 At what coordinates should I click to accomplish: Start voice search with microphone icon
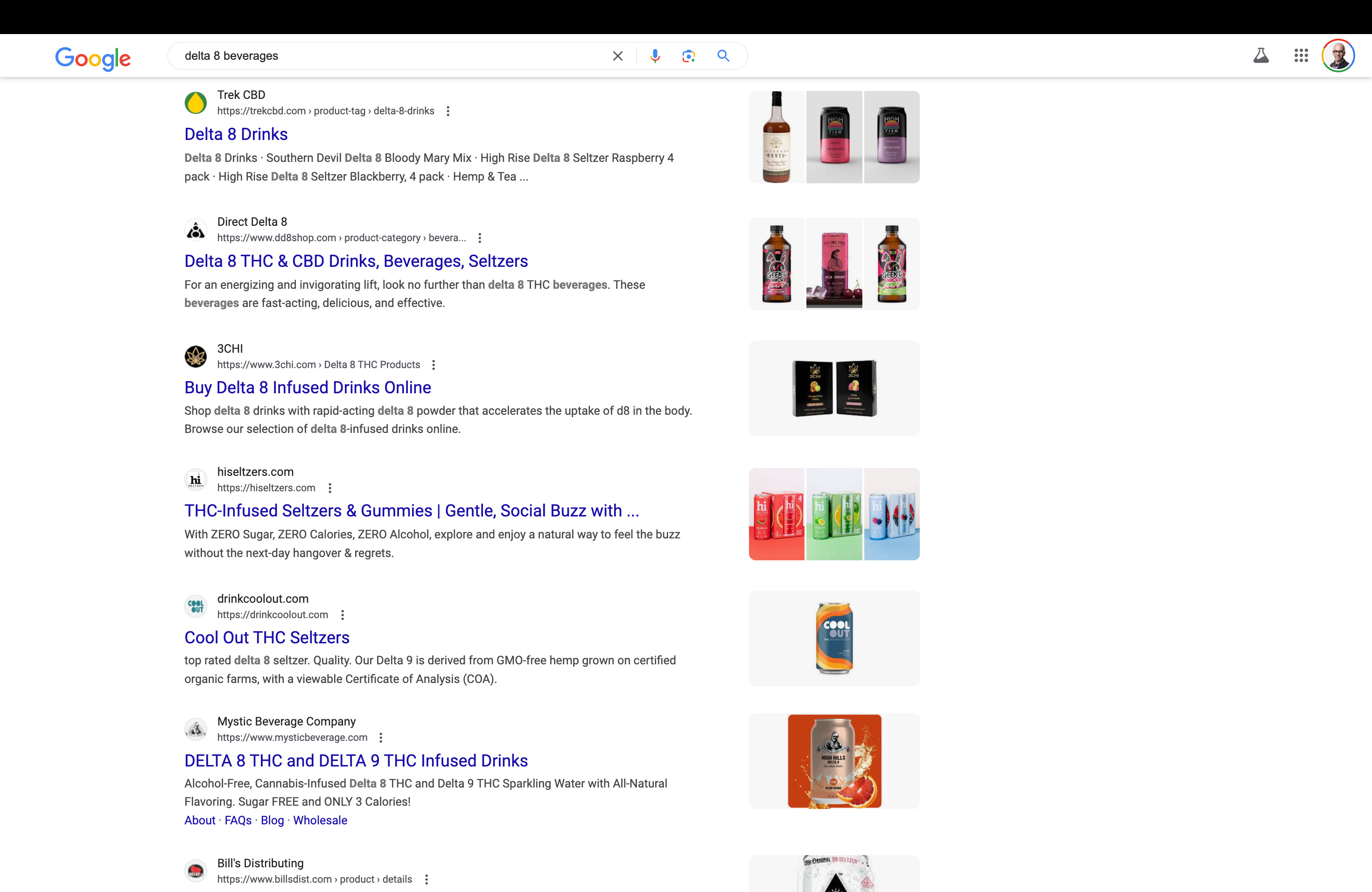[655, 56]
